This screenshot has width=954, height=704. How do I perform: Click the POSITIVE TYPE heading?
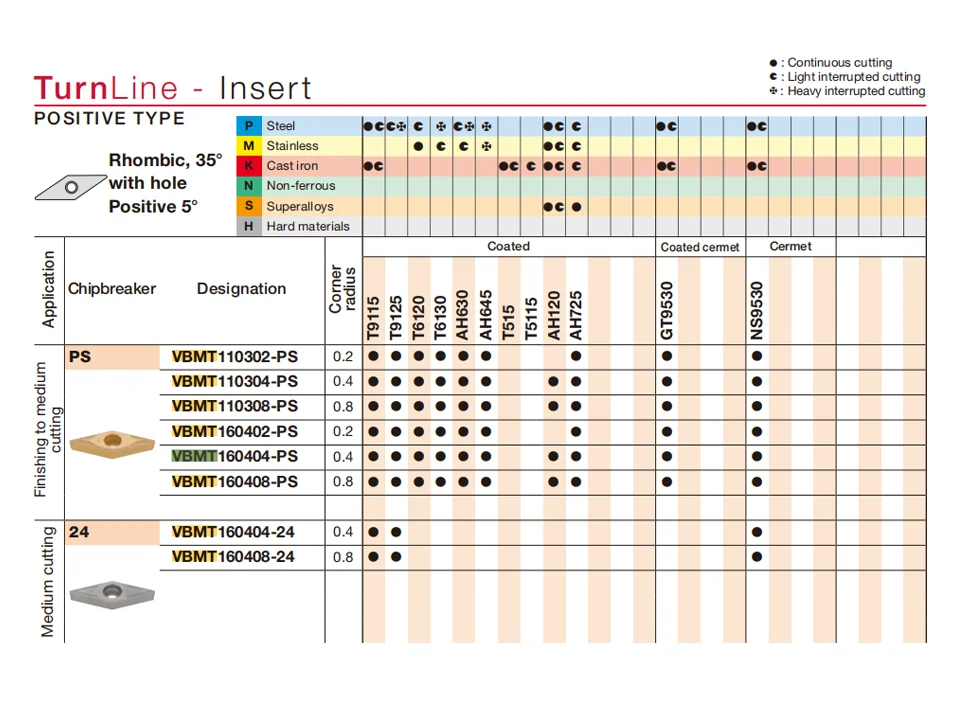coord(110,118)
